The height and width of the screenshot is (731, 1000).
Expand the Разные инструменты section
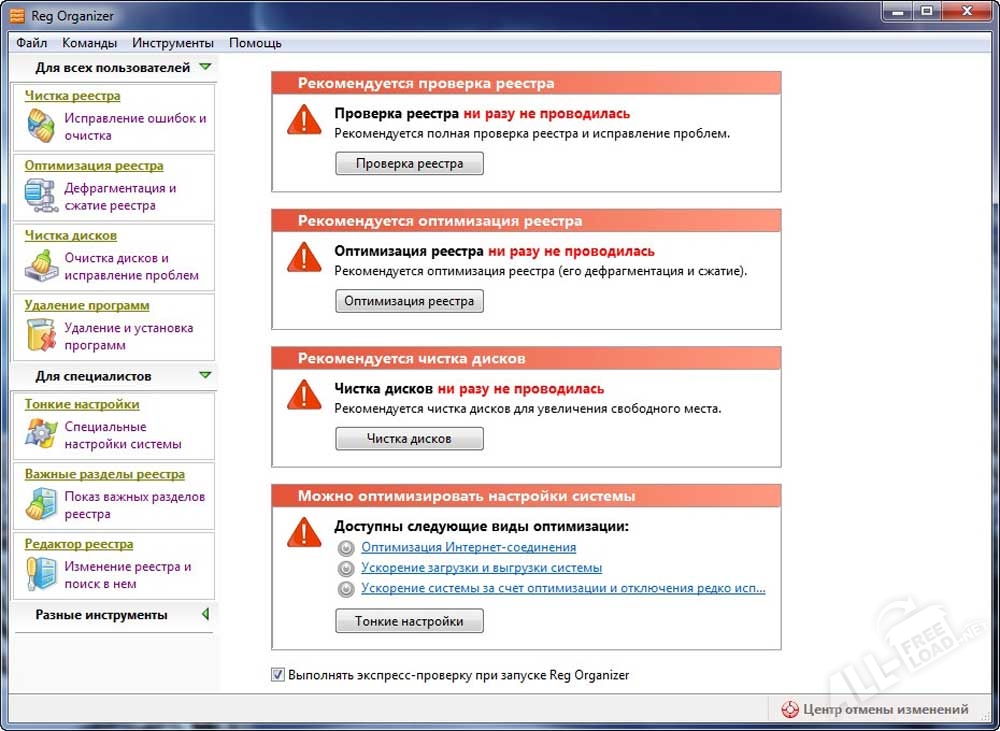point(205,615)
